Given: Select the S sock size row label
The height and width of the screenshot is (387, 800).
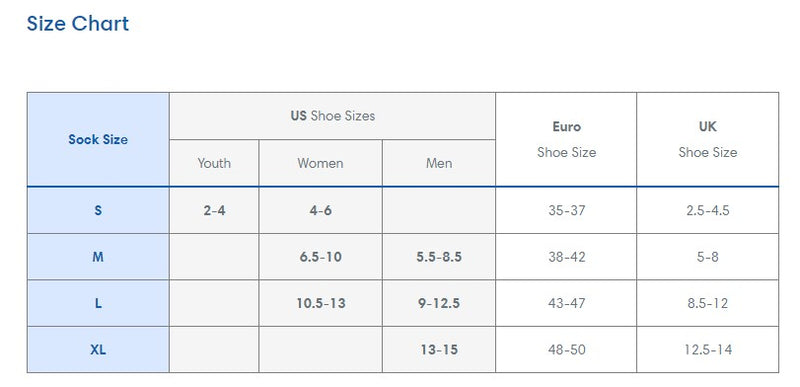Looking at the screenshot, I should (x=98, y=210).
